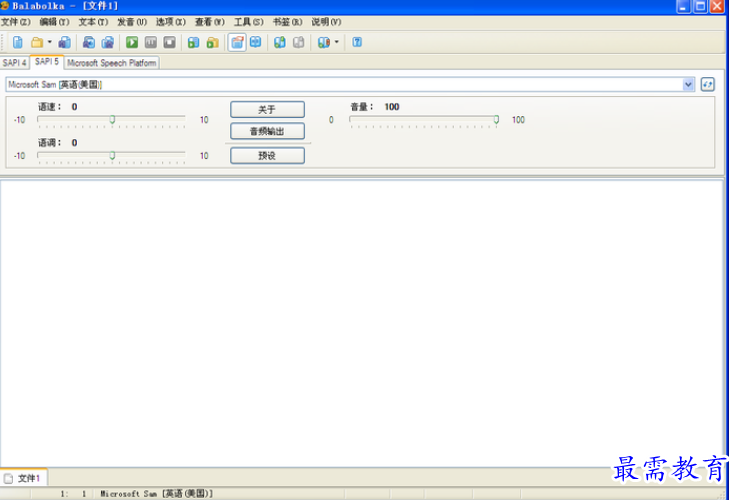Save the document using the toolbar icon

(x=65, y=43)
